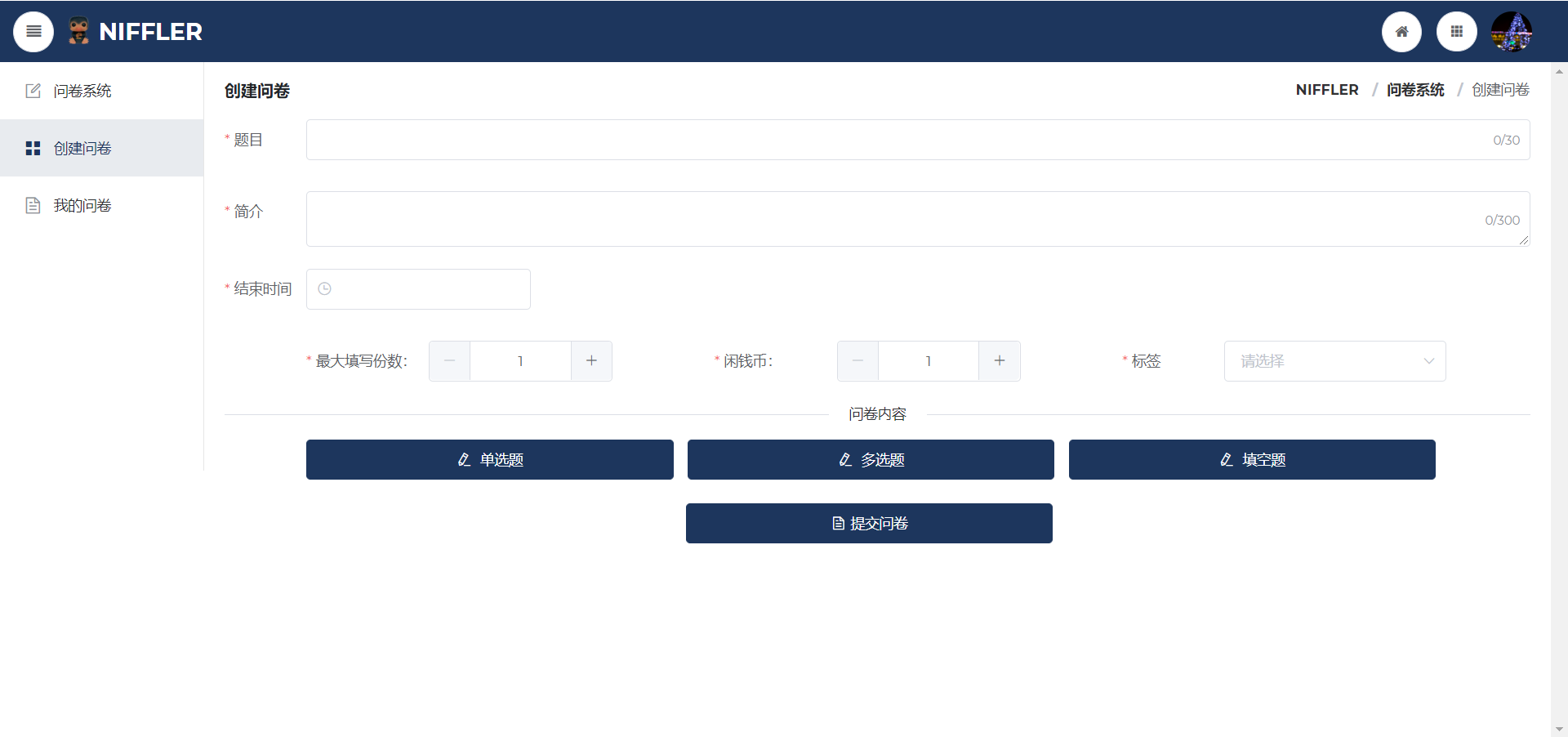Add a 多选题 question
The height and width of the screenshot is (737, 1568).
tap(871, 460)
